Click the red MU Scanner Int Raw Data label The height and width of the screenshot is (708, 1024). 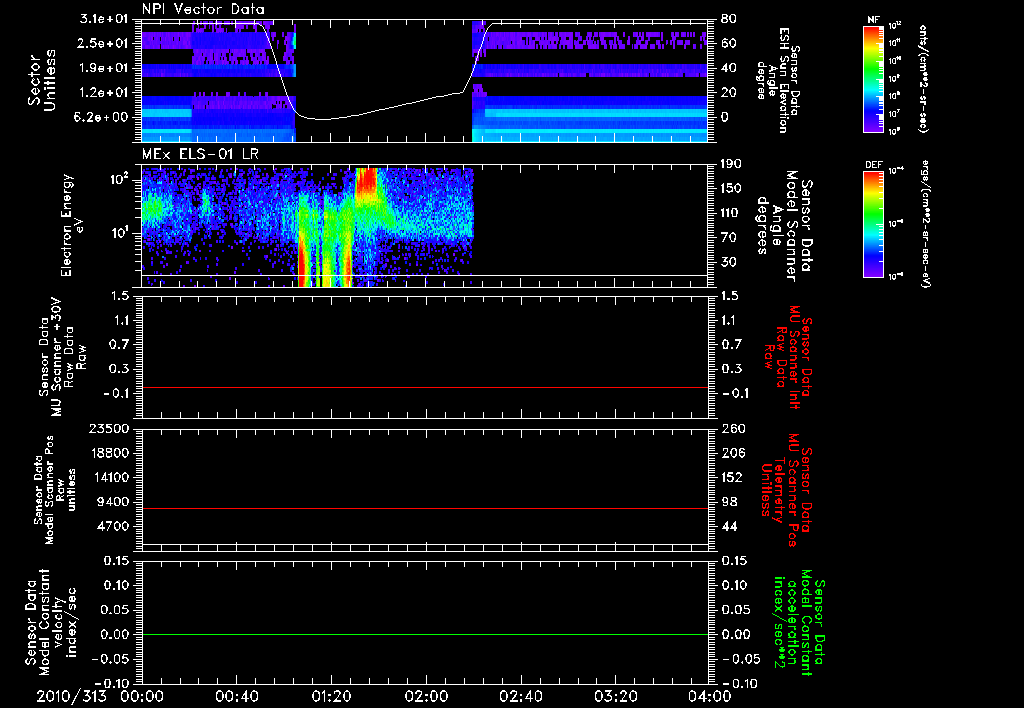pos(788,357)
